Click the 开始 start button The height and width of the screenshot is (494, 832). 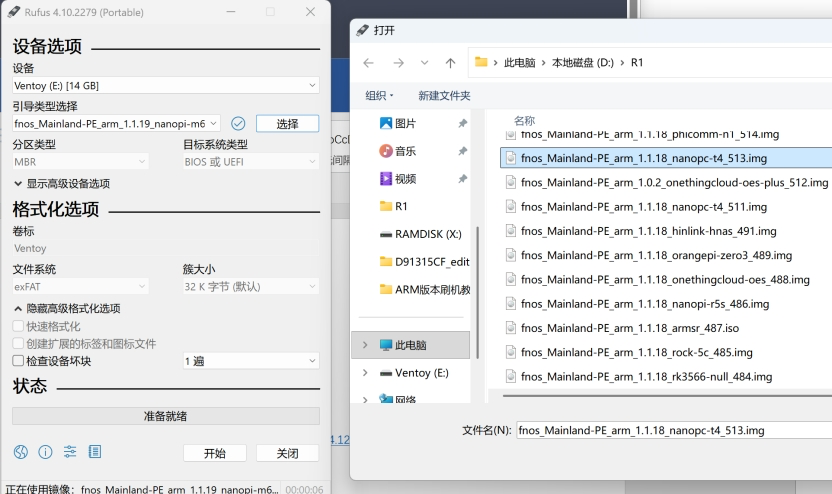(214, 453)
